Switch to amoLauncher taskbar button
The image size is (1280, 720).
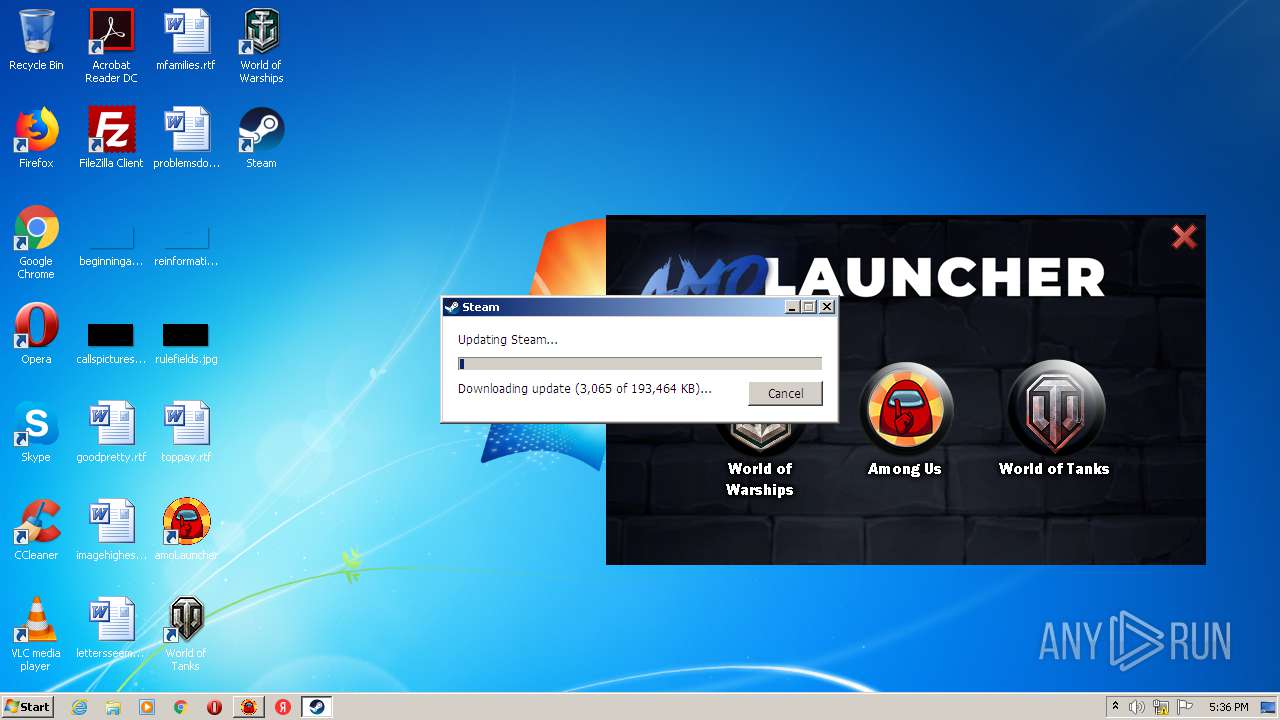coord(248,707)
